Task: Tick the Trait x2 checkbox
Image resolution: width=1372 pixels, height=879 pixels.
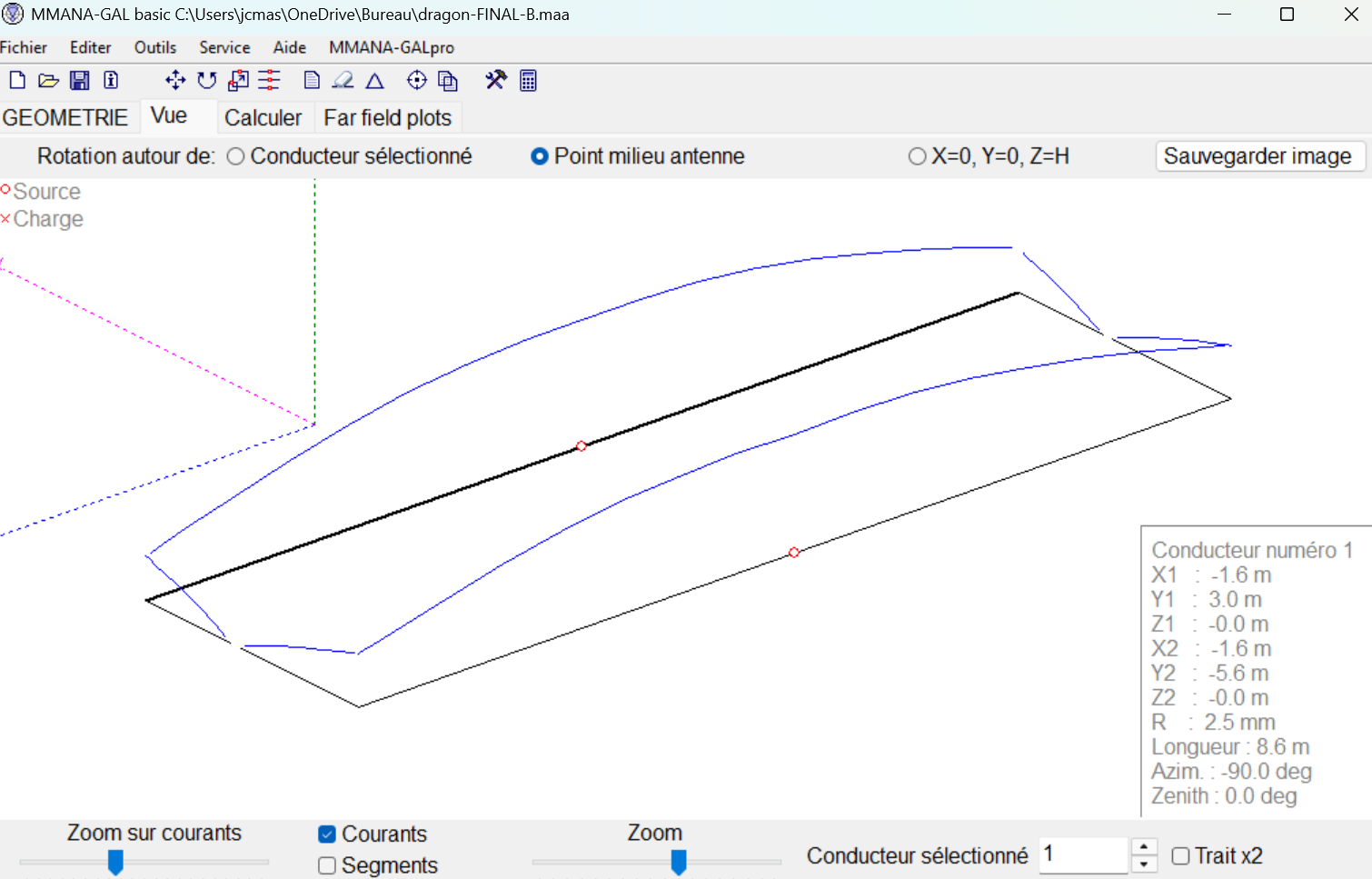Action: [1180, 855]
